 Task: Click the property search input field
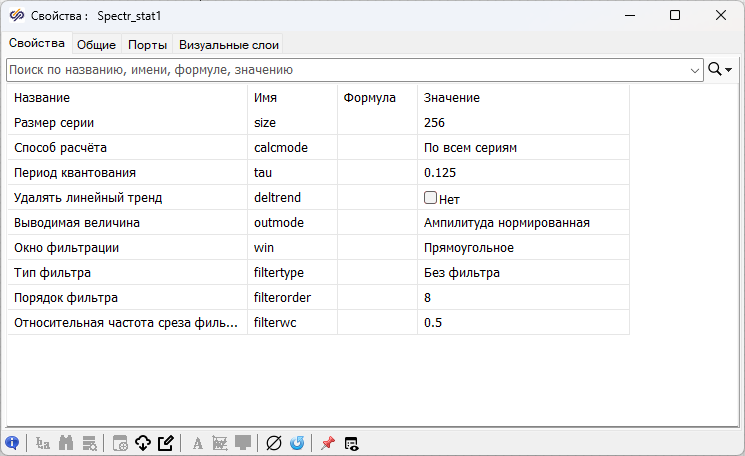point(350,70)
